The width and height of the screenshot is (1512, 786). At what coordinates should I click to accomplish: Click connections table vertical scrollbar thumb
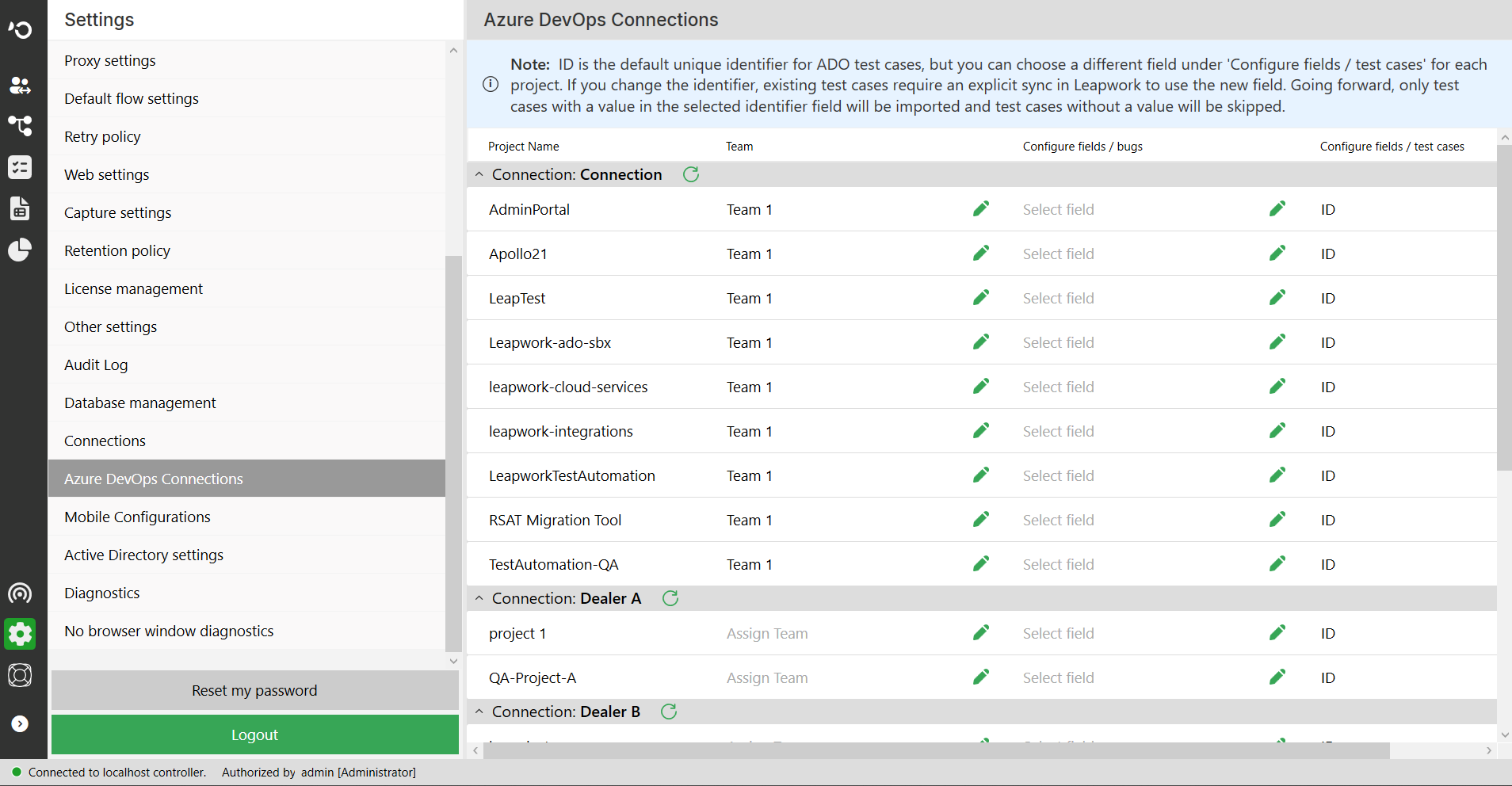tap(1504, 307)
